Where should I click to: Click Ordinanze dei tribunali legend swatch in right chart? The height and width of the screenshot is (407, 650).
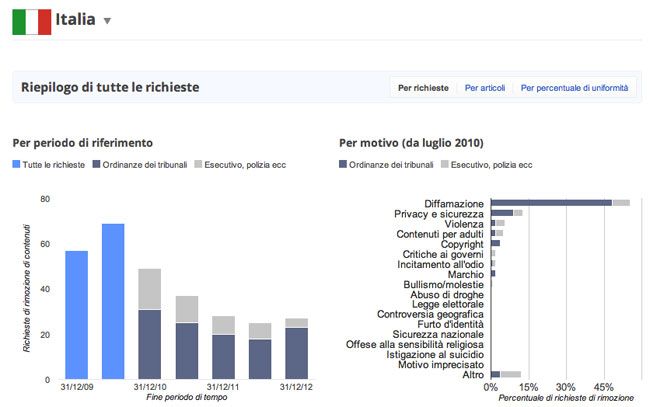tap(345, 164)
